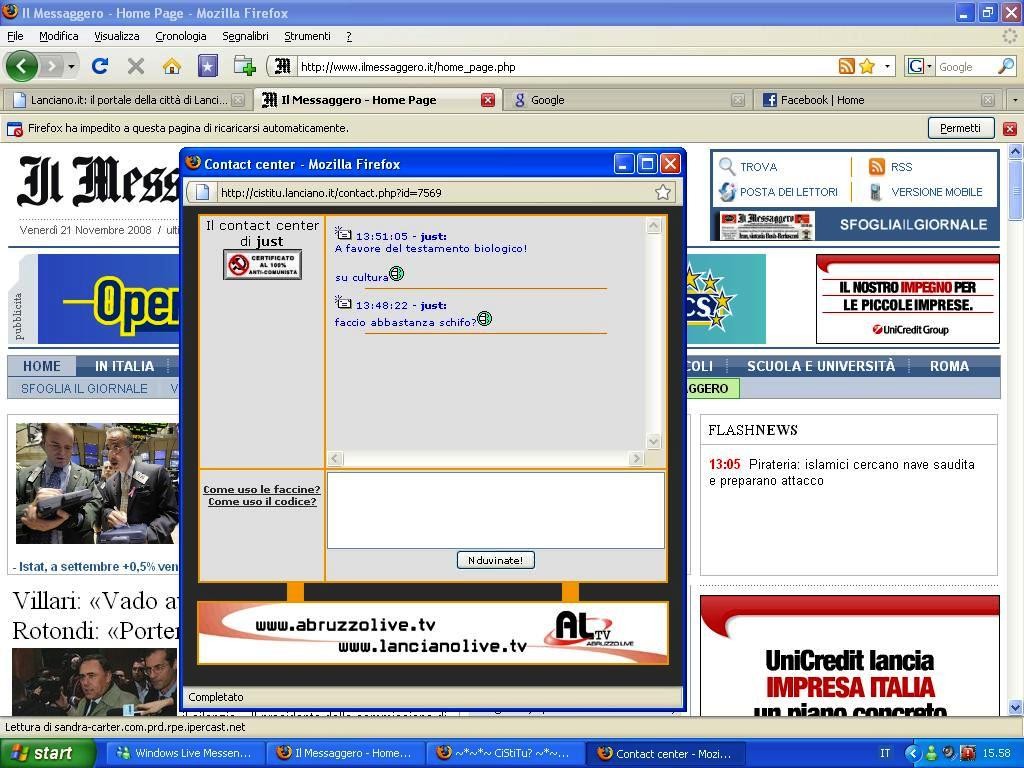
Task: Open the Cronologia menu
Action: coord(181,37)
